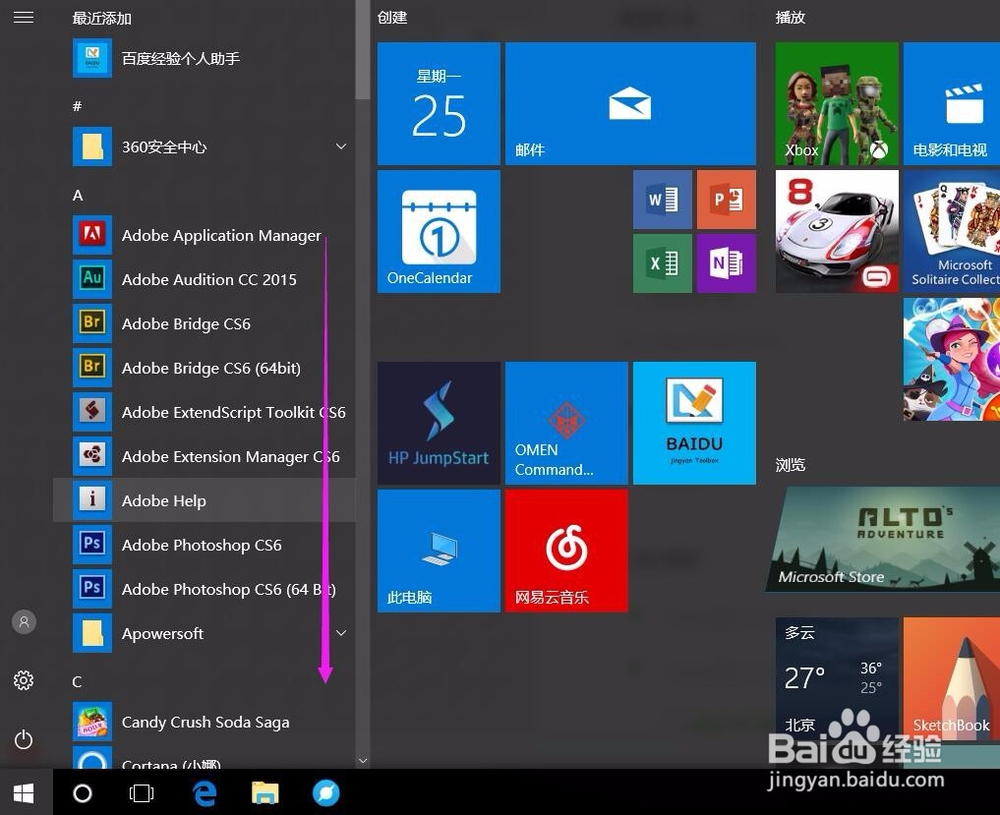
Task: Open Candy Crush Soda Saga
Action: coord(204,722)
